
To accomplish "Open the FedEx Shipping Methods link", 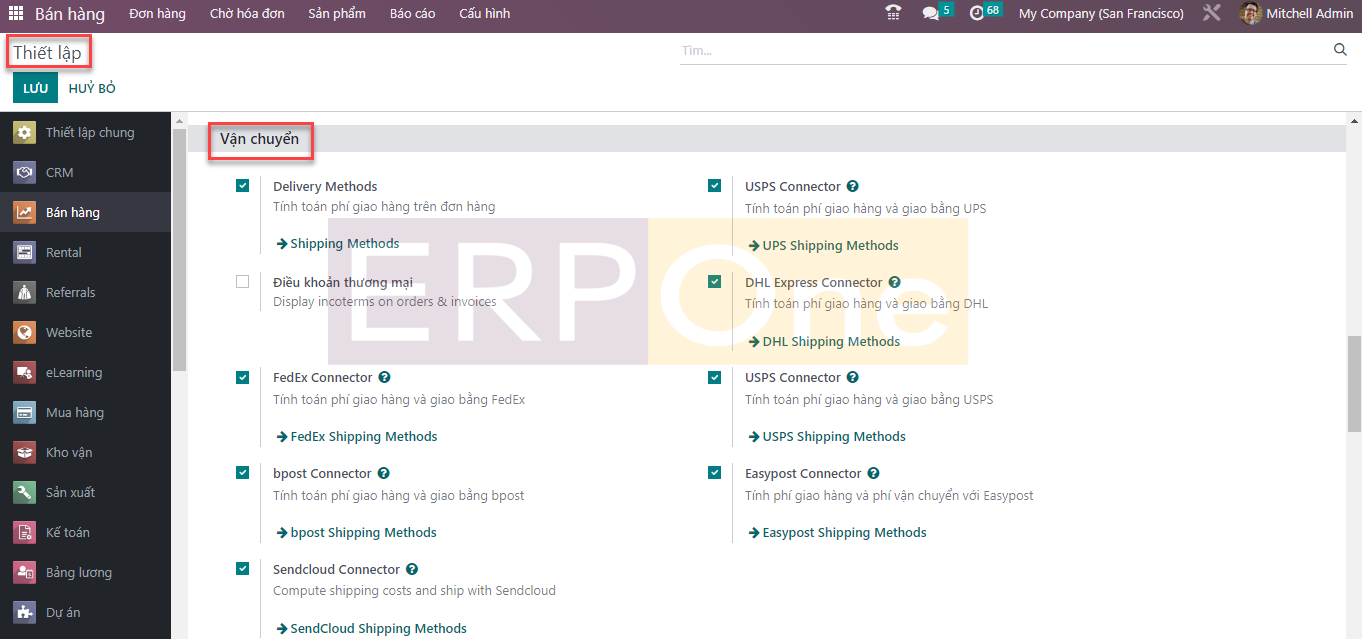I will coord(363,437).
